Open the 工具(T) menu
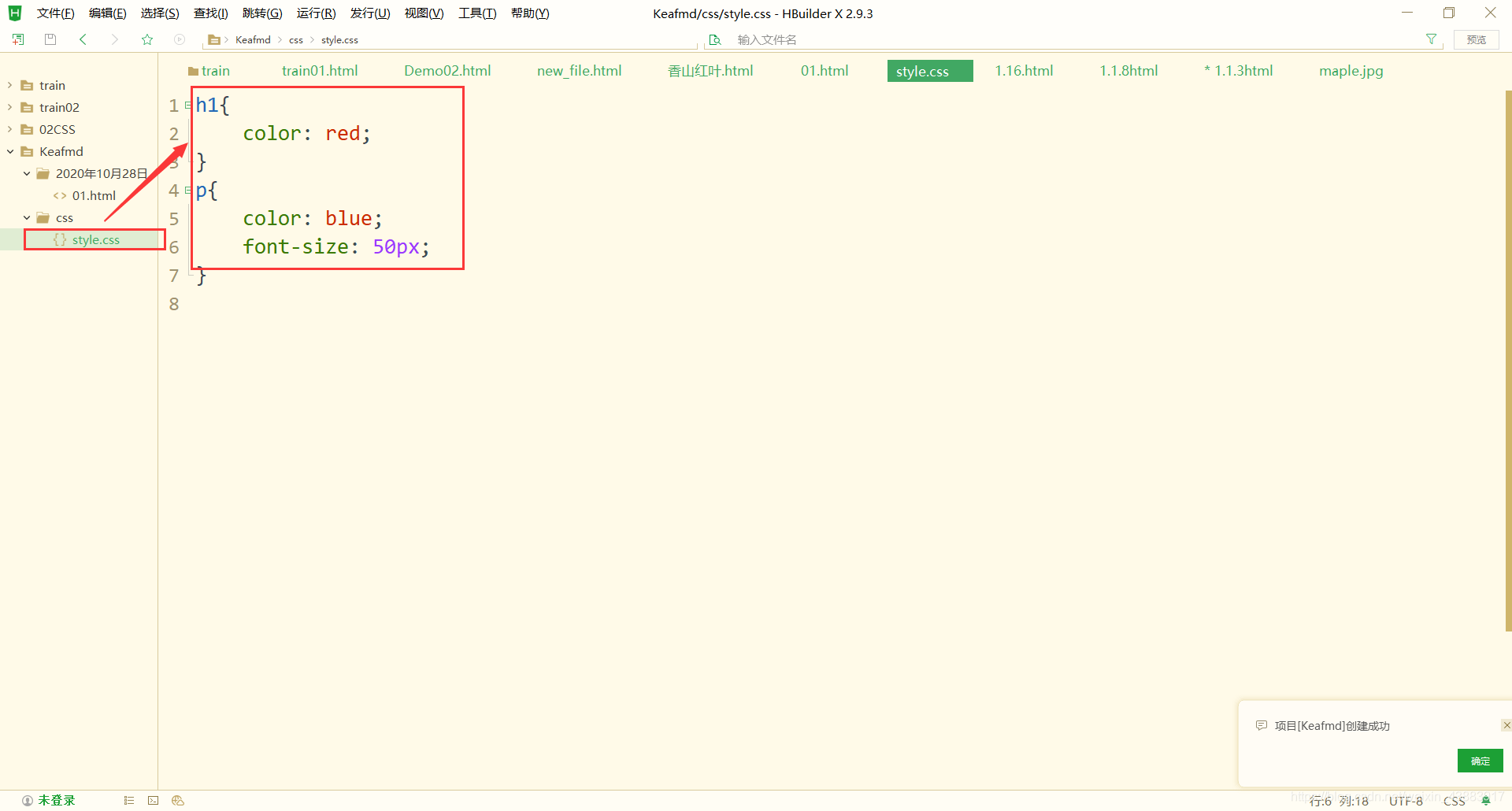 [x=478, y=13]
